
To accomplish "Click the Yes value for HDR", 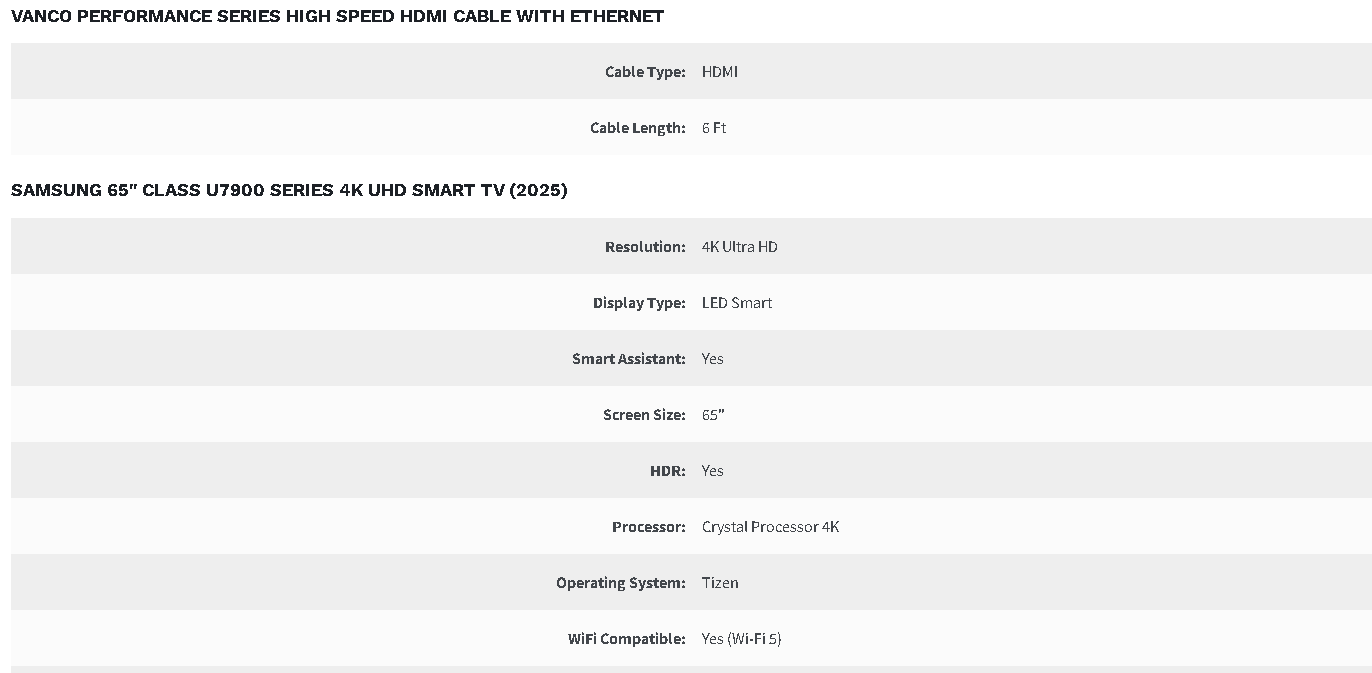I will pos(713,471).
